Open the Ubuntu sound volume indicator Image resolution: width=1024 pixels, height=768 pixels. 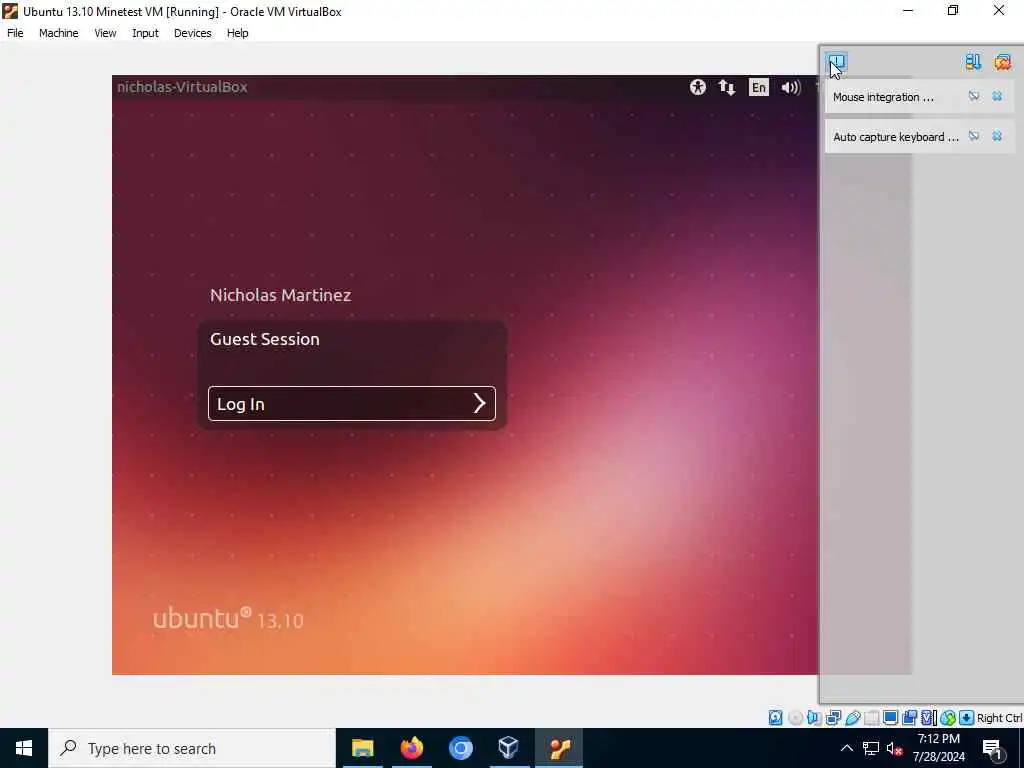790,87
